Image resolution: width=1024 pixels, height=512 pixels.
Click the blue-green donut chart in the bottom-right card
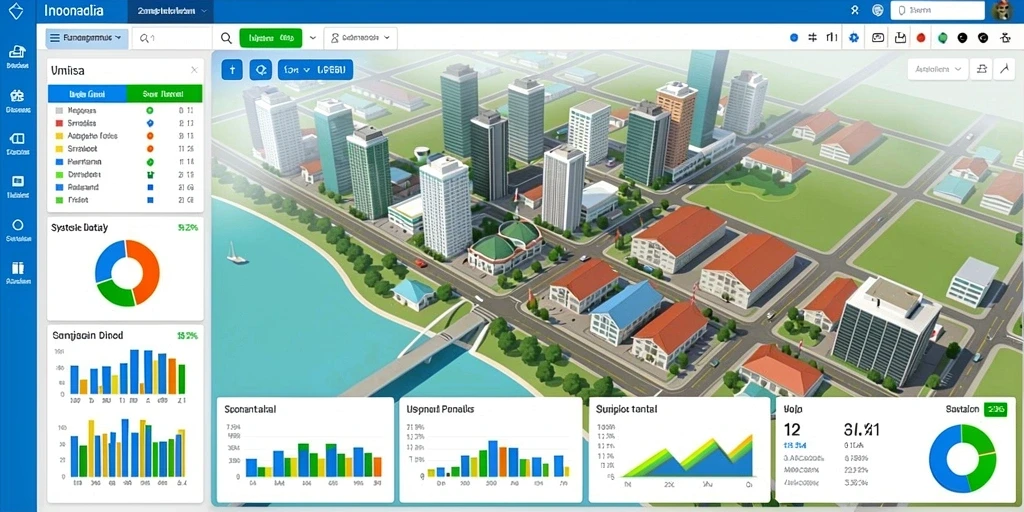pyautogui.click(x=963, y=458)
